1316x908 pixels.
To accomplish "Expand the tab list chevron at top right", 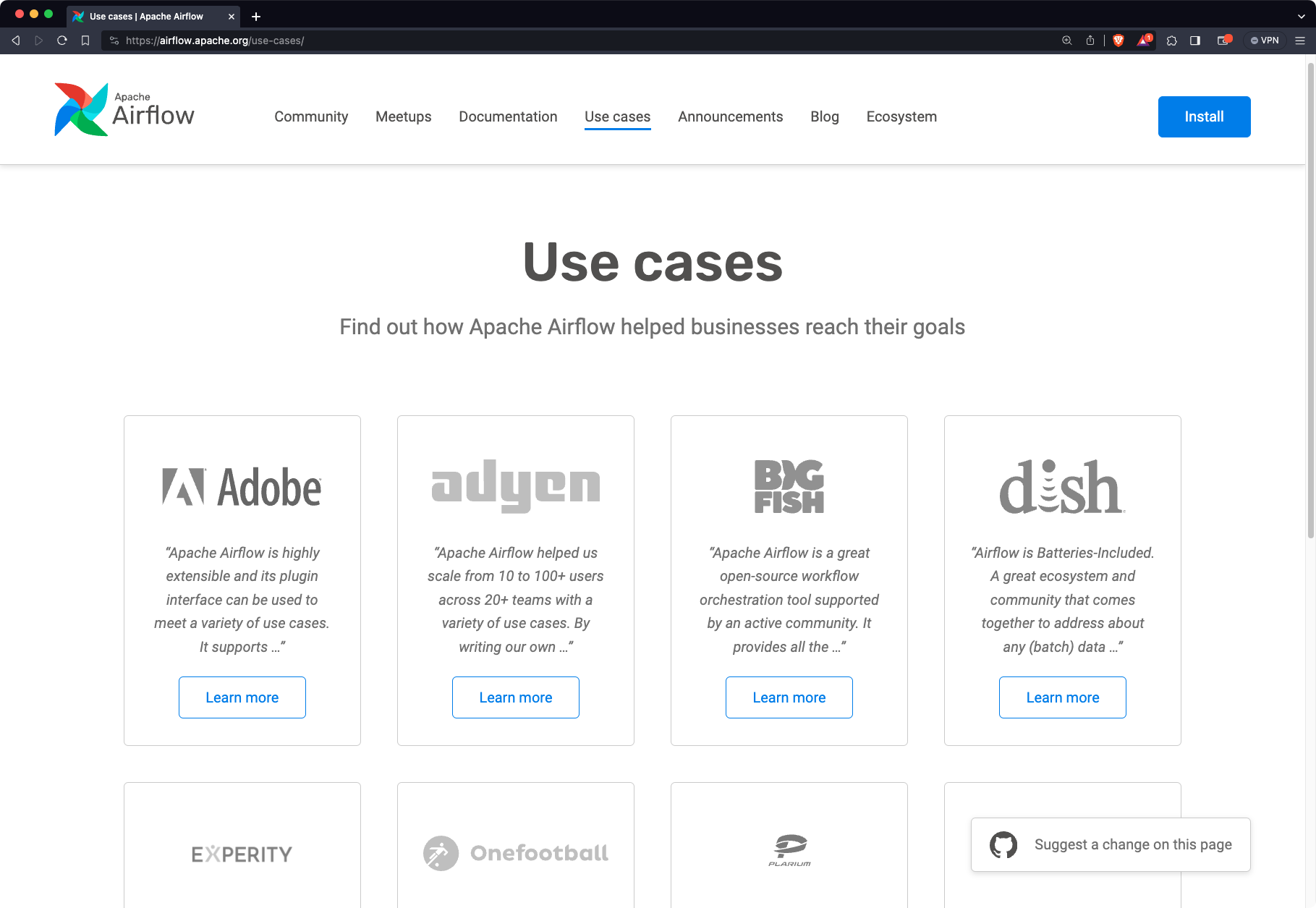I will pyautogui.click(x=1302, y=16).
